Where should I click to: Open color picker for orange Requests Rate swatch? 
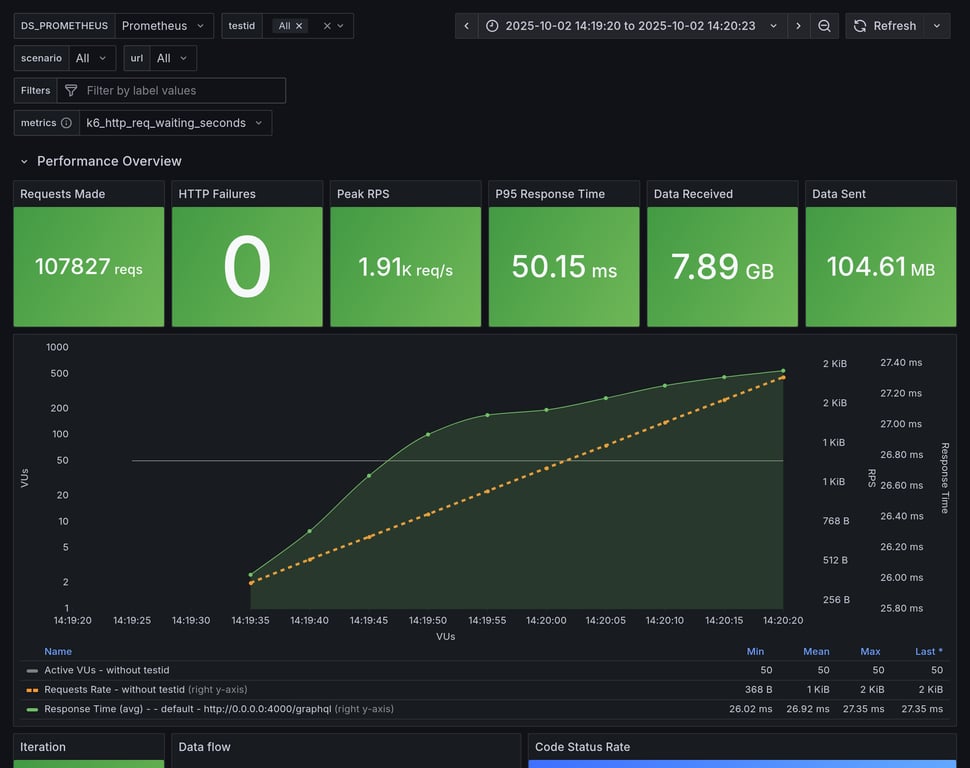32,689
